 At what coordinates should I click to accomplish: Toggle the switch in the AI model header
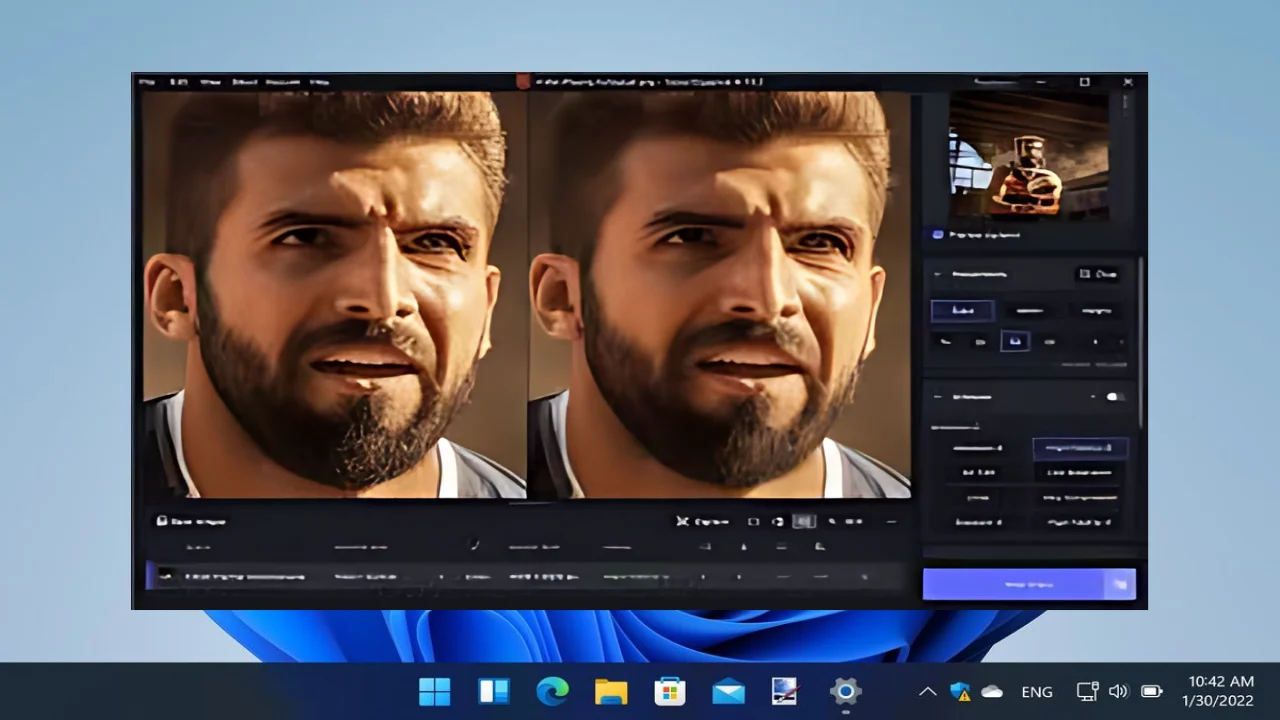pyautogui.click(x=1114, y=397)
